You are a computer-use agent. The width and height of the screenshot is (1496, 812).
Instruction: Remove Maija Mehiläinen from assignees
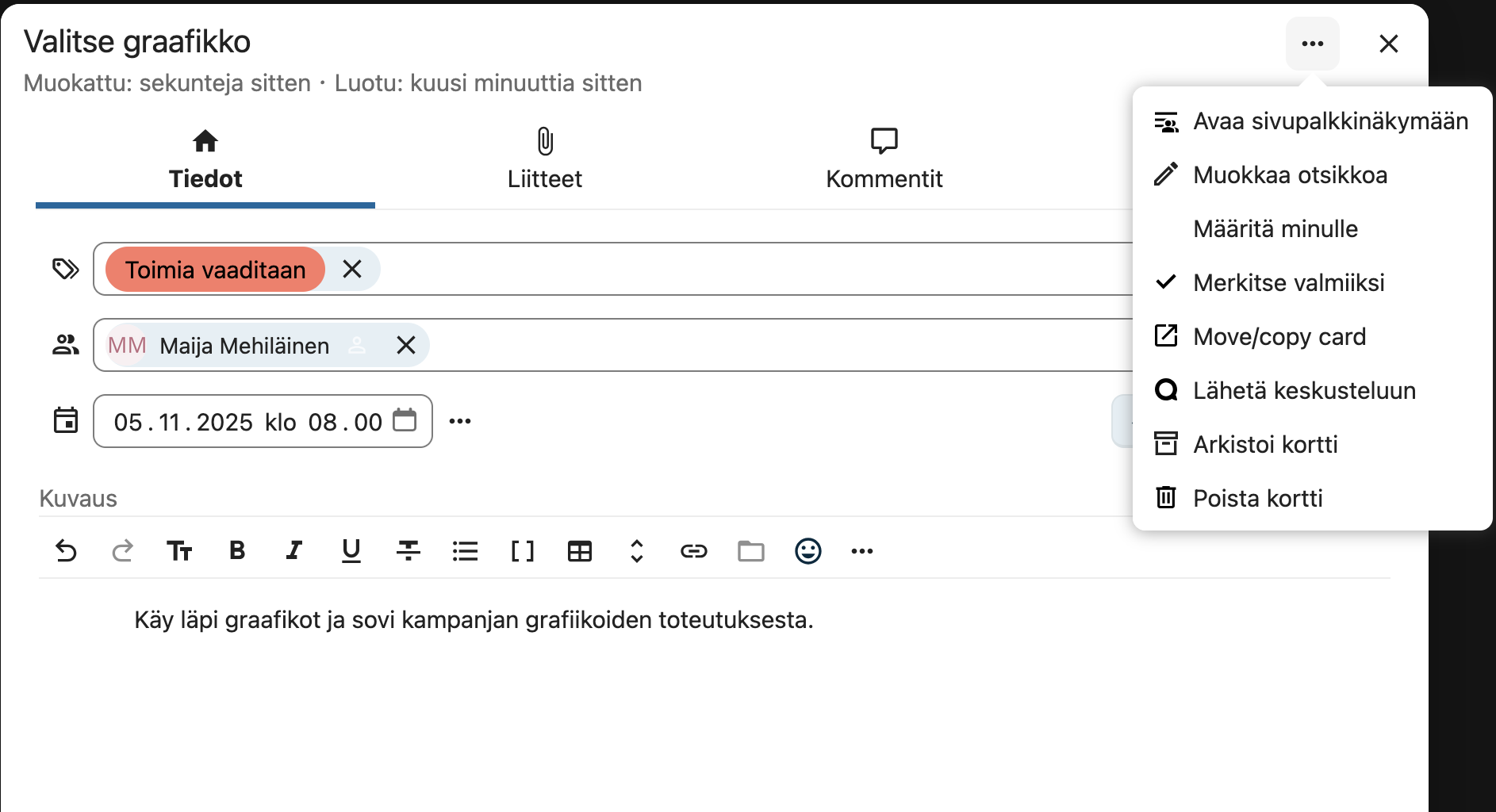(406, 346)
